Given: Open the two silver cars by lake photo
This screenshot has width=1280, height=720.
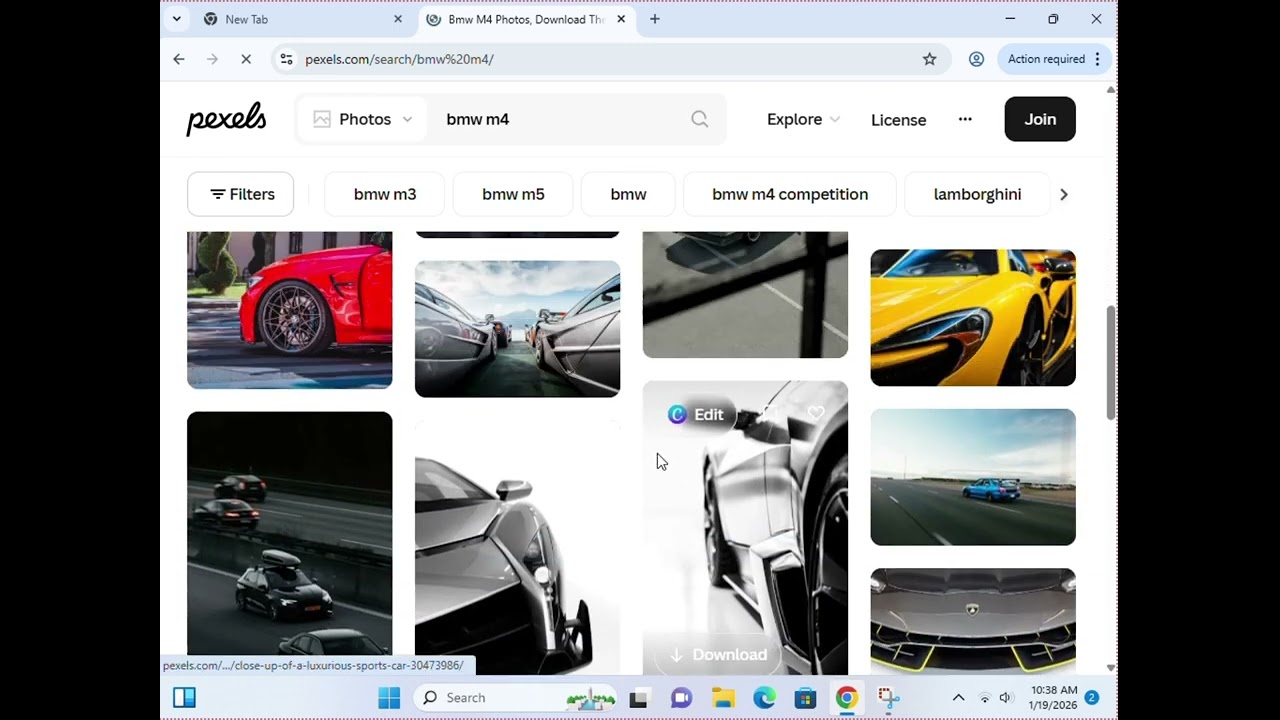Looking at the screenshot, I should pos(517,329).
